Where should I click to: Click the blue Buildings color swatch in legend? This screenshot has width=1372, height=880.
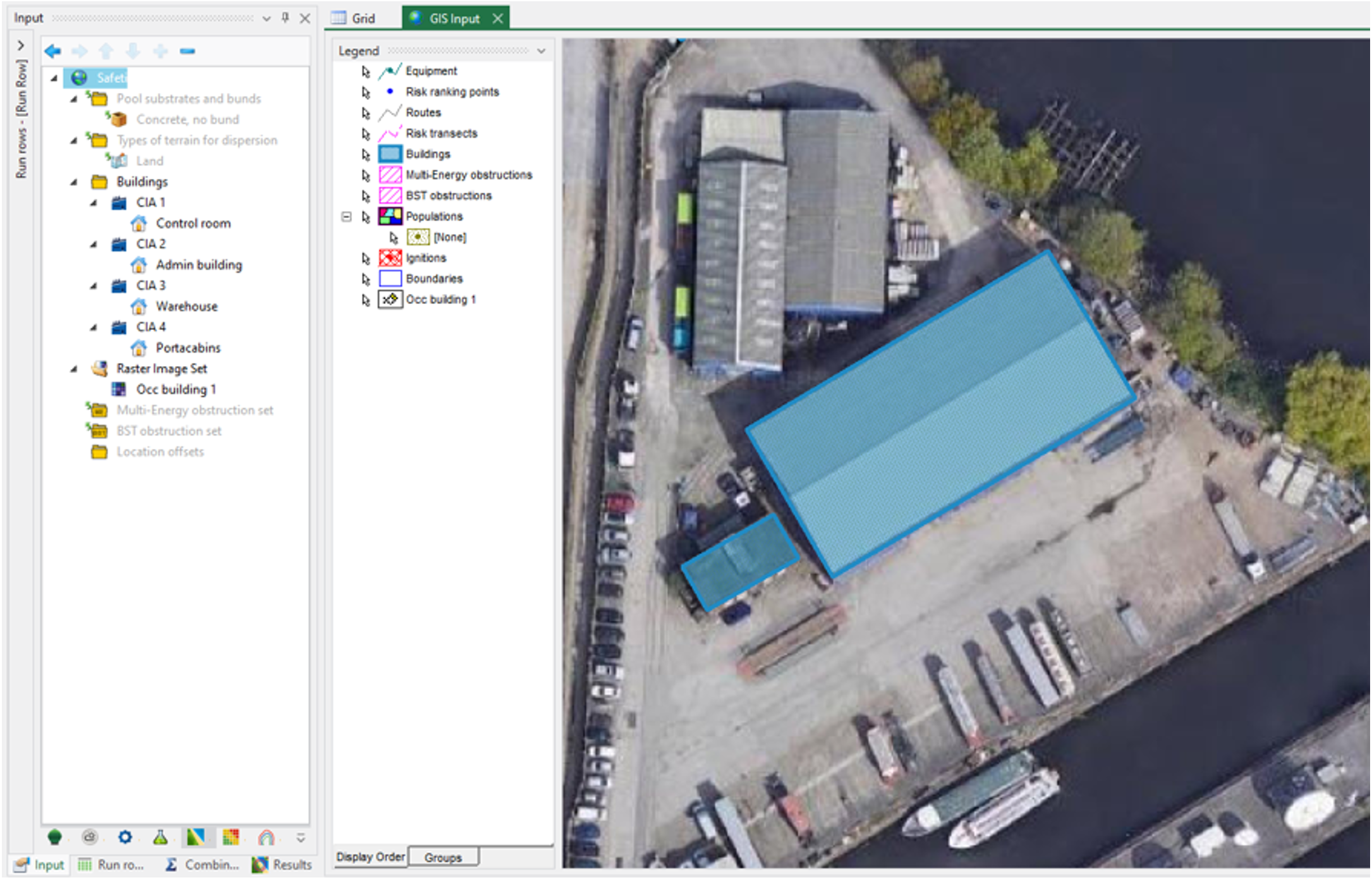[x=390, y=154]
